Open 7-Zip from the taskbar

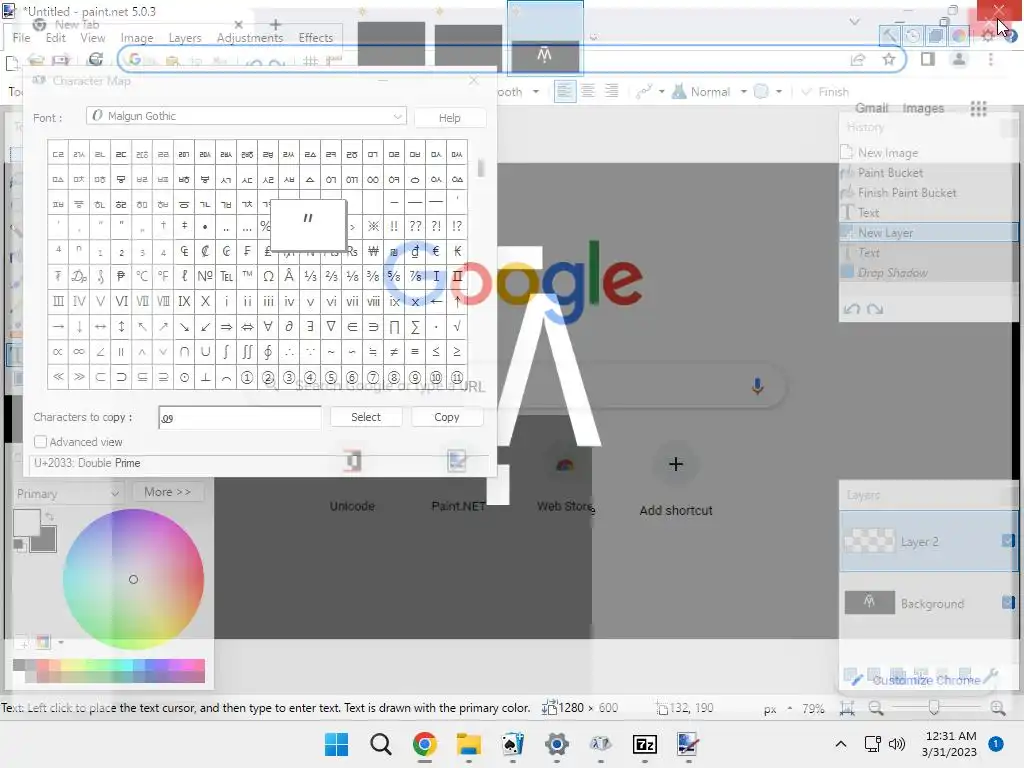[x=645, y=744]
